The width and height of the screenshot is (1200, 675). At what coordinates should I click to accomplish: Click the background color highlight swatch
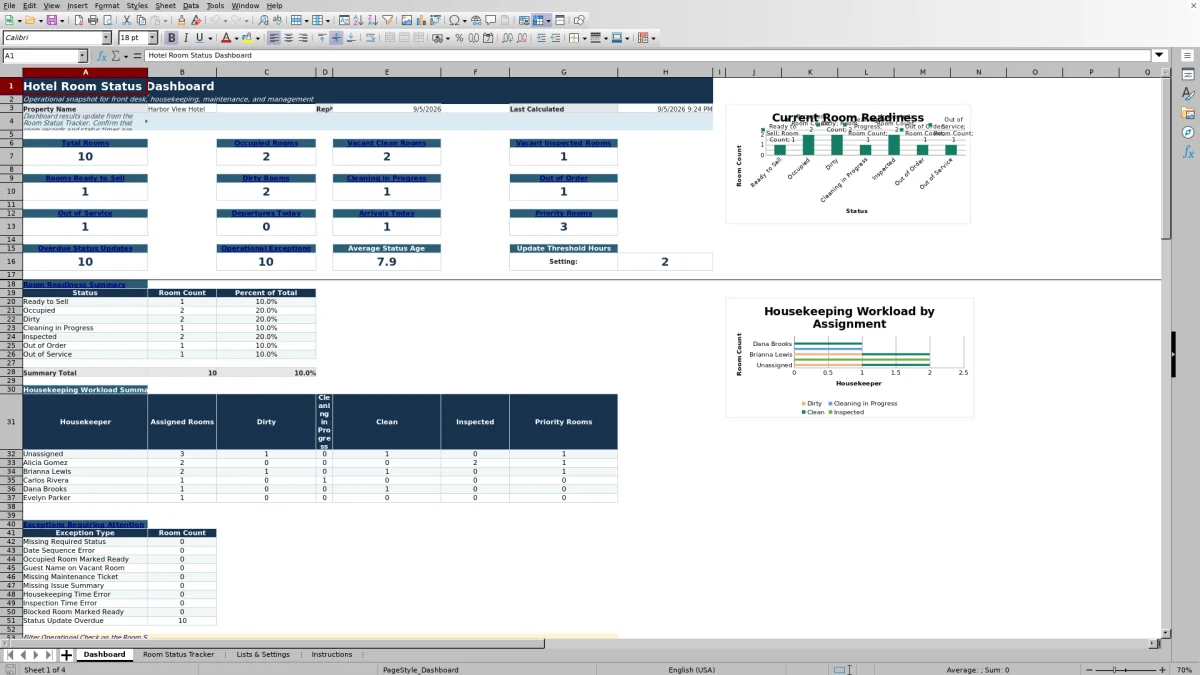(x=247, y=38)
